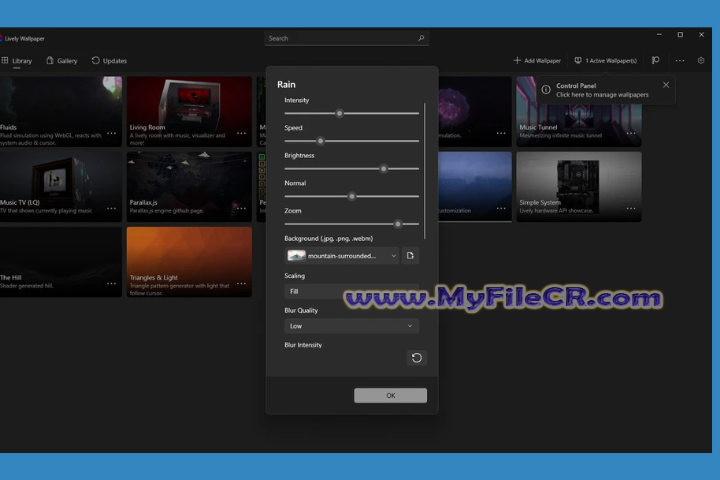Click the Rain dialog scrollbar

tap(425, 171)
